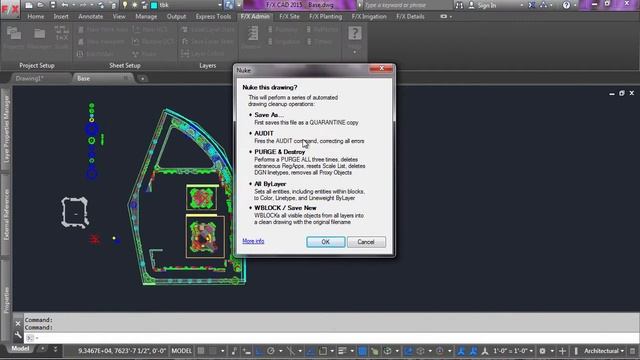Open the Insert ribbon tab
Viewport: 640px width, 360px height.
61,17
